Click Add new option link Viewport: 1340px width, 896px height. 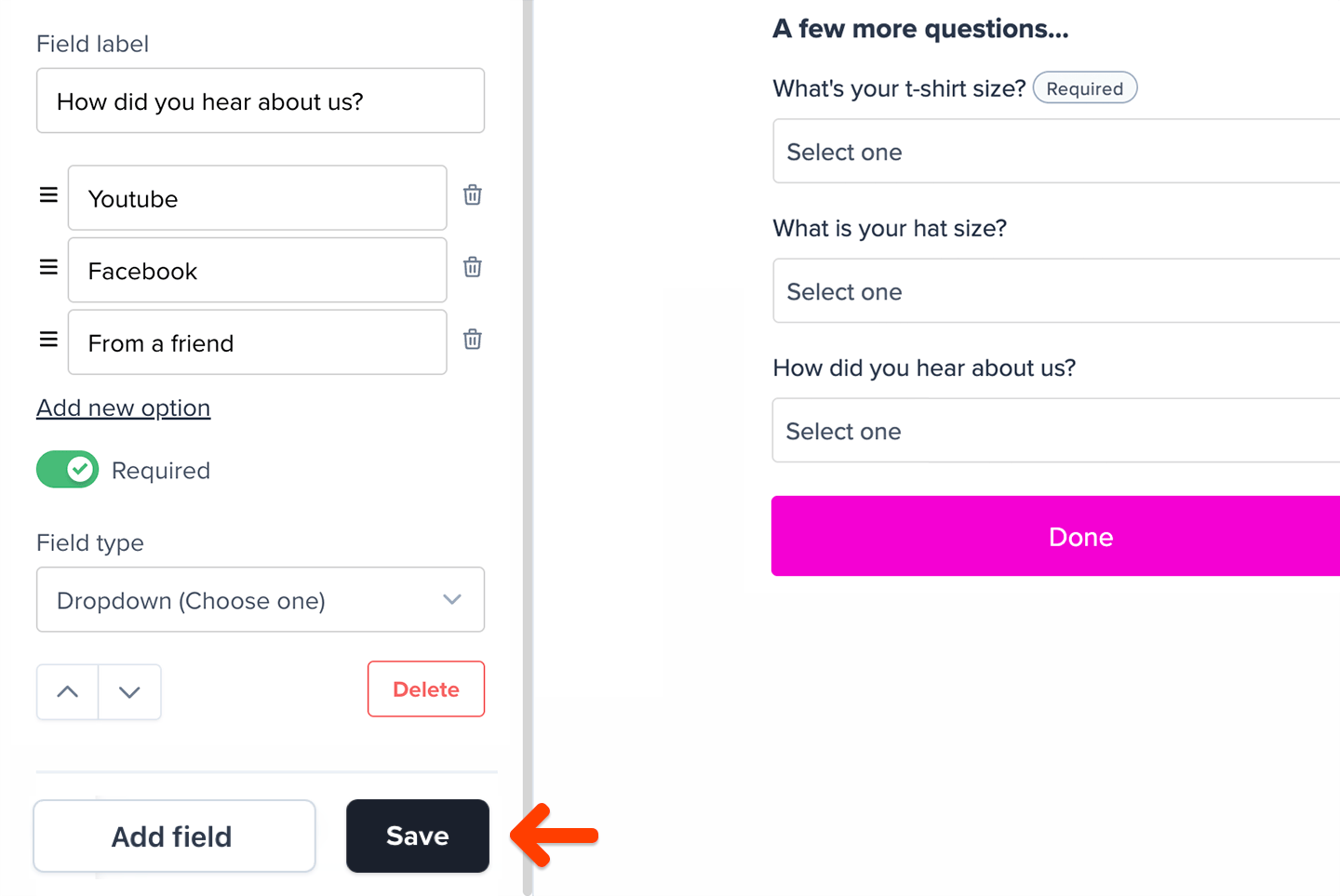123,408
